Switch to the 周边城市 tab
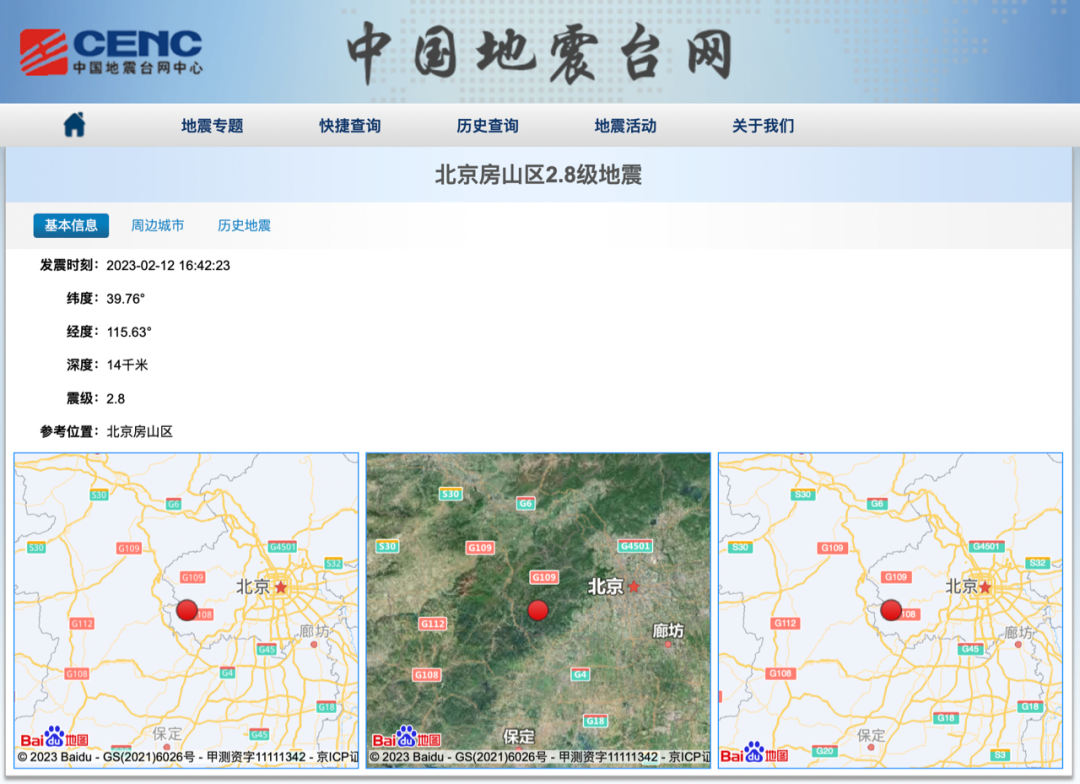This screenshot has height=784, width=1080. (x=158, y=225)
